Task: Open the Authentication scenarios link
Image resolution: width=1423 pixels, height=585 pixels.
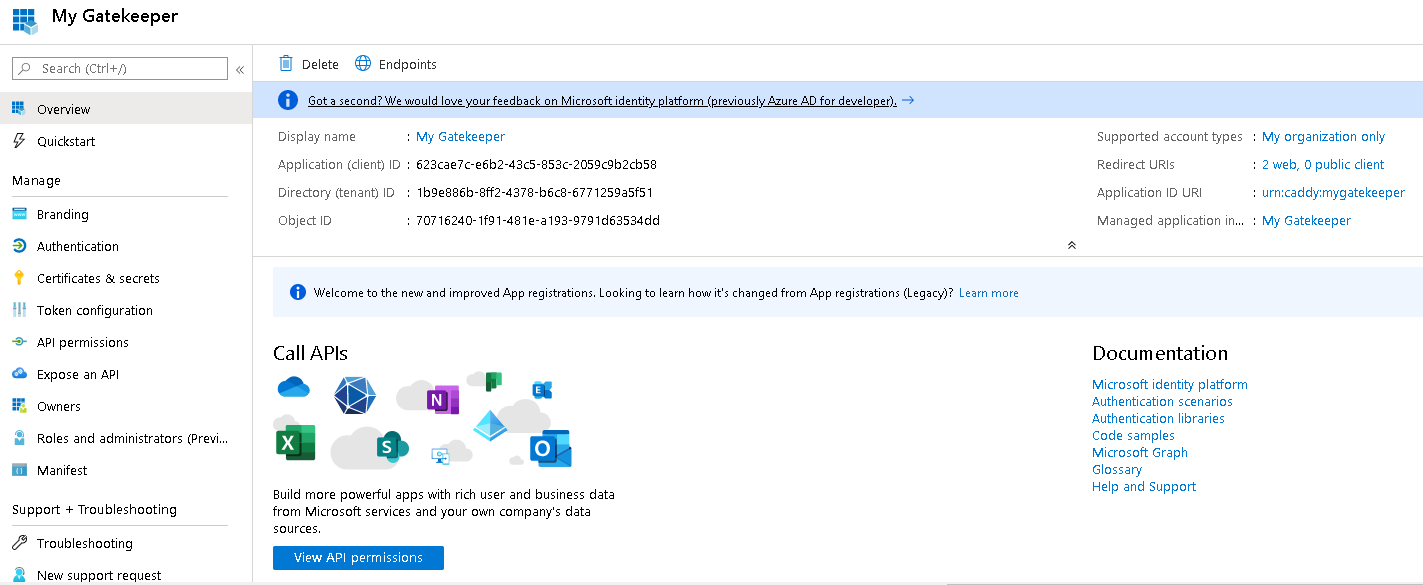Action: coord(1162,401)
